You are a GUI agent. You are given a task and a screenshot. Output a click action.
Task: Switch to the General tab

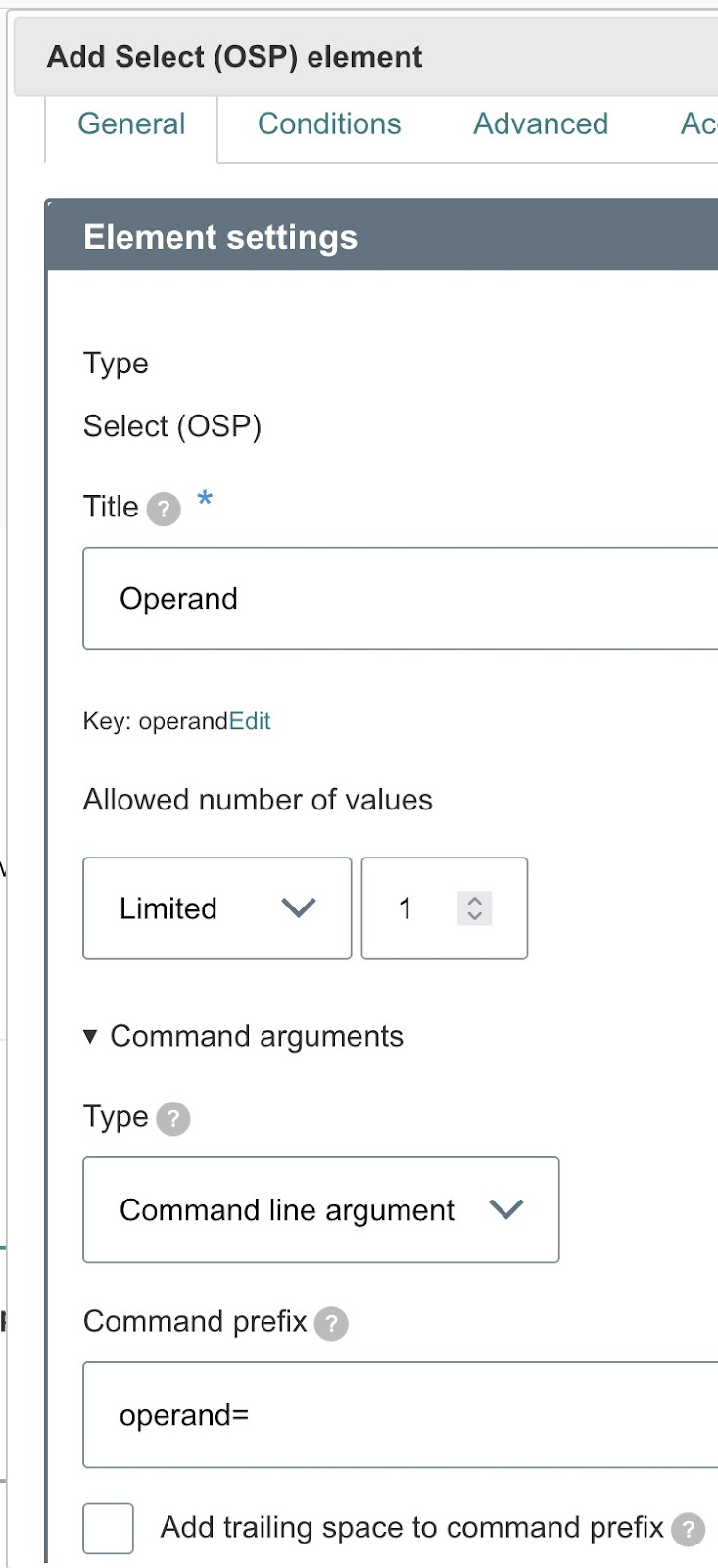[131, 124]
